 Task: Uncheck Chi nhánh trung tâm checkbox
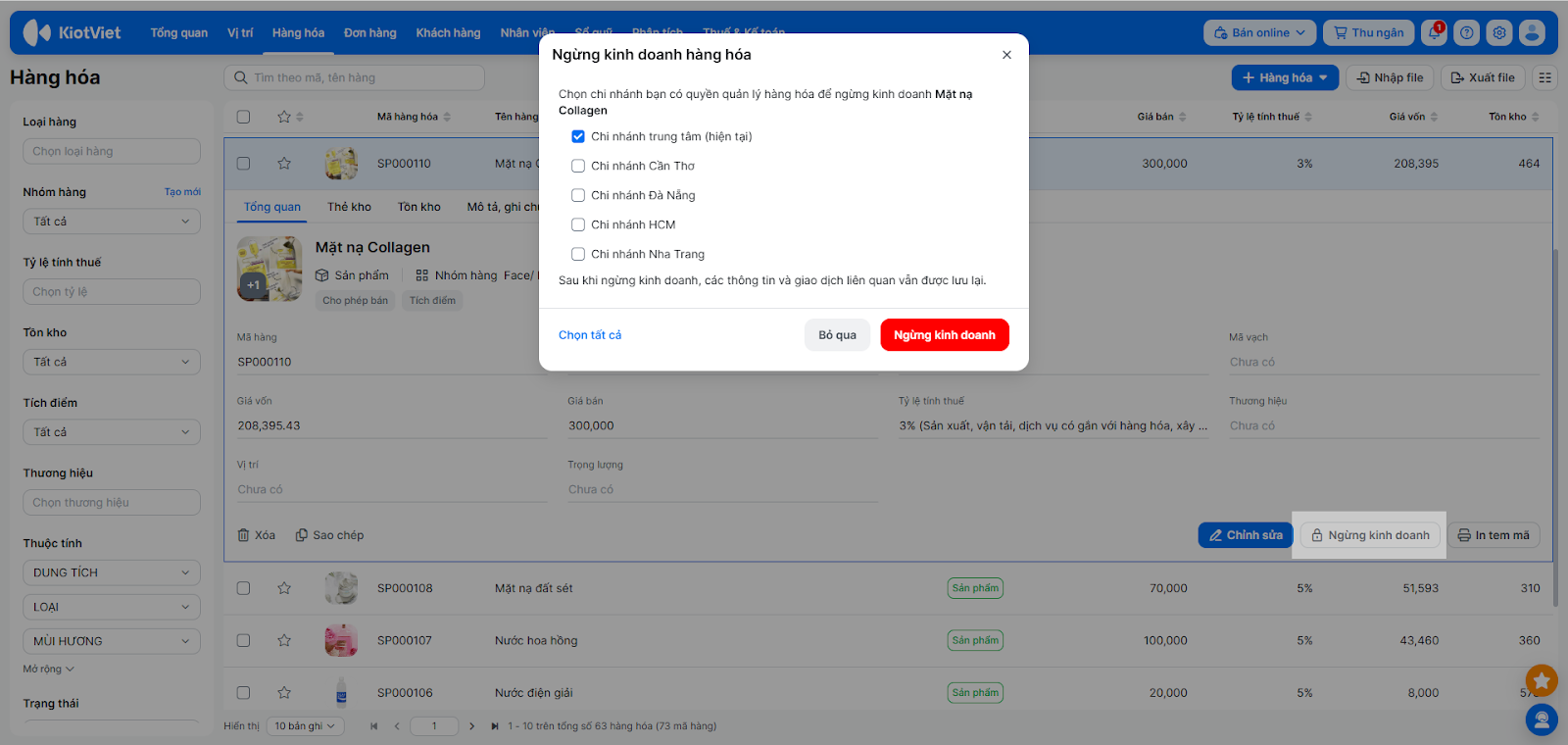578,136
